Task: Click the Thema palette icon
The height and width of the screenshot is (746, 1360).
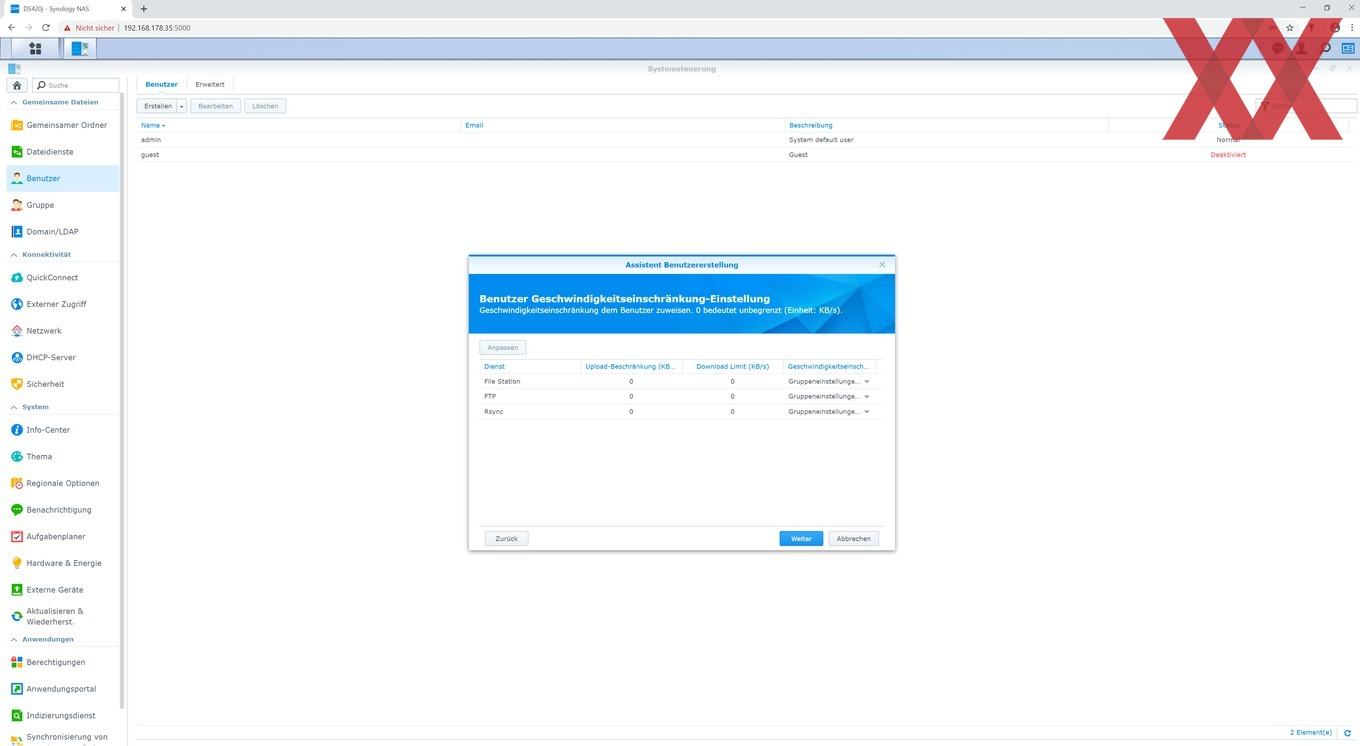Action: pos(16,457)
